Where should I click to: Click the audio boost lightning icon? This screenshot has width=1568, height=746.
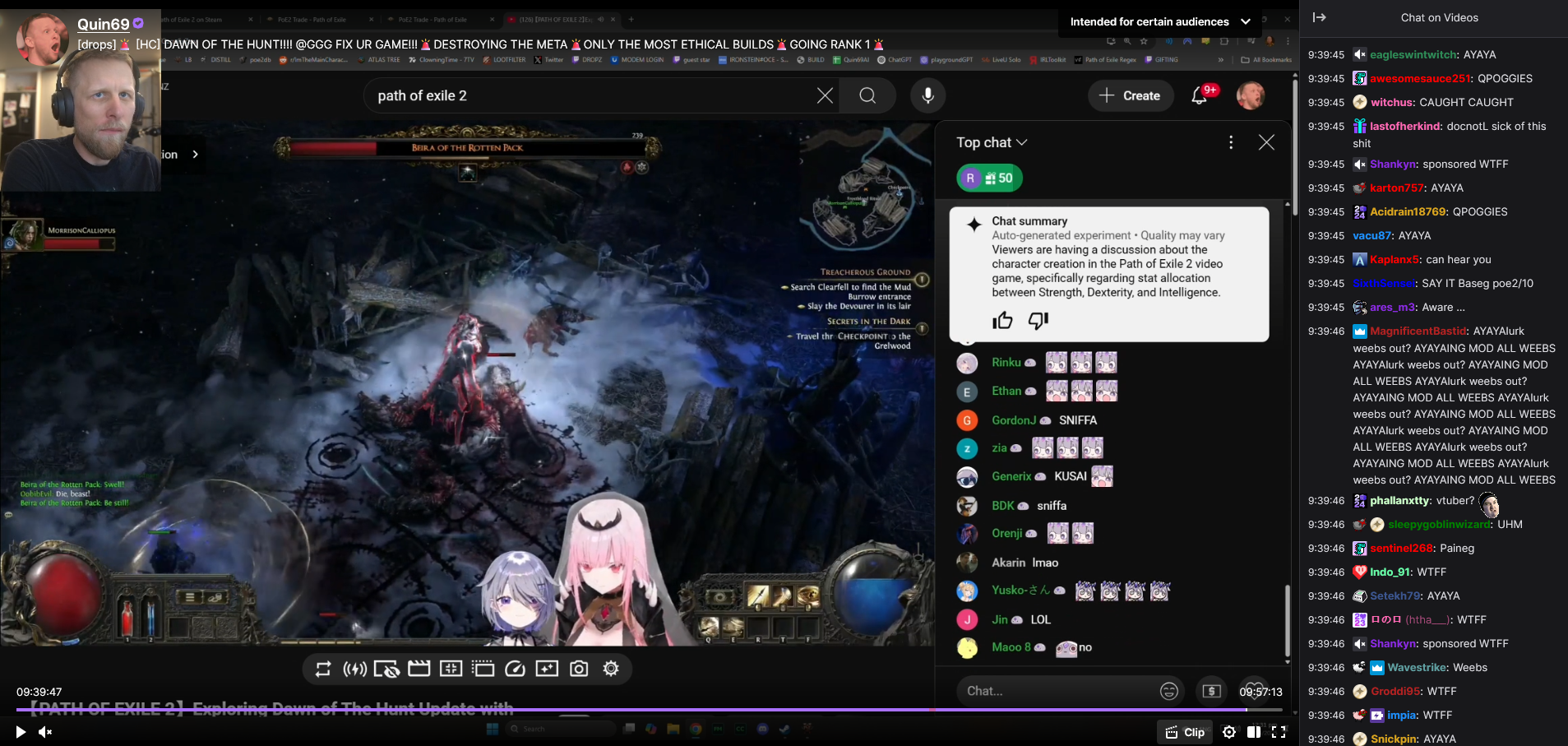[x=355, y=669]
